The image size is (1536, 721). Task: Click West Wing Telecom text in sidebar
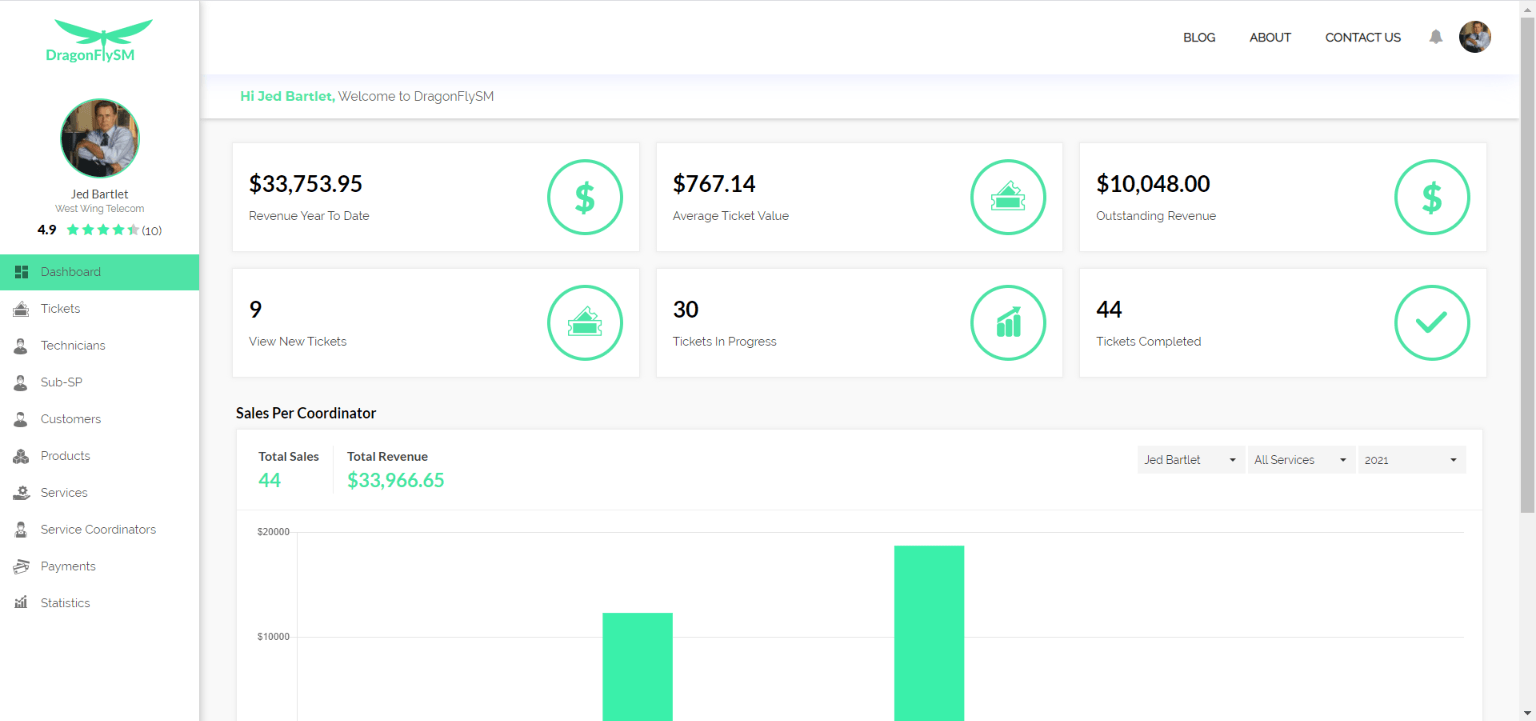click(x=100, y=209)
